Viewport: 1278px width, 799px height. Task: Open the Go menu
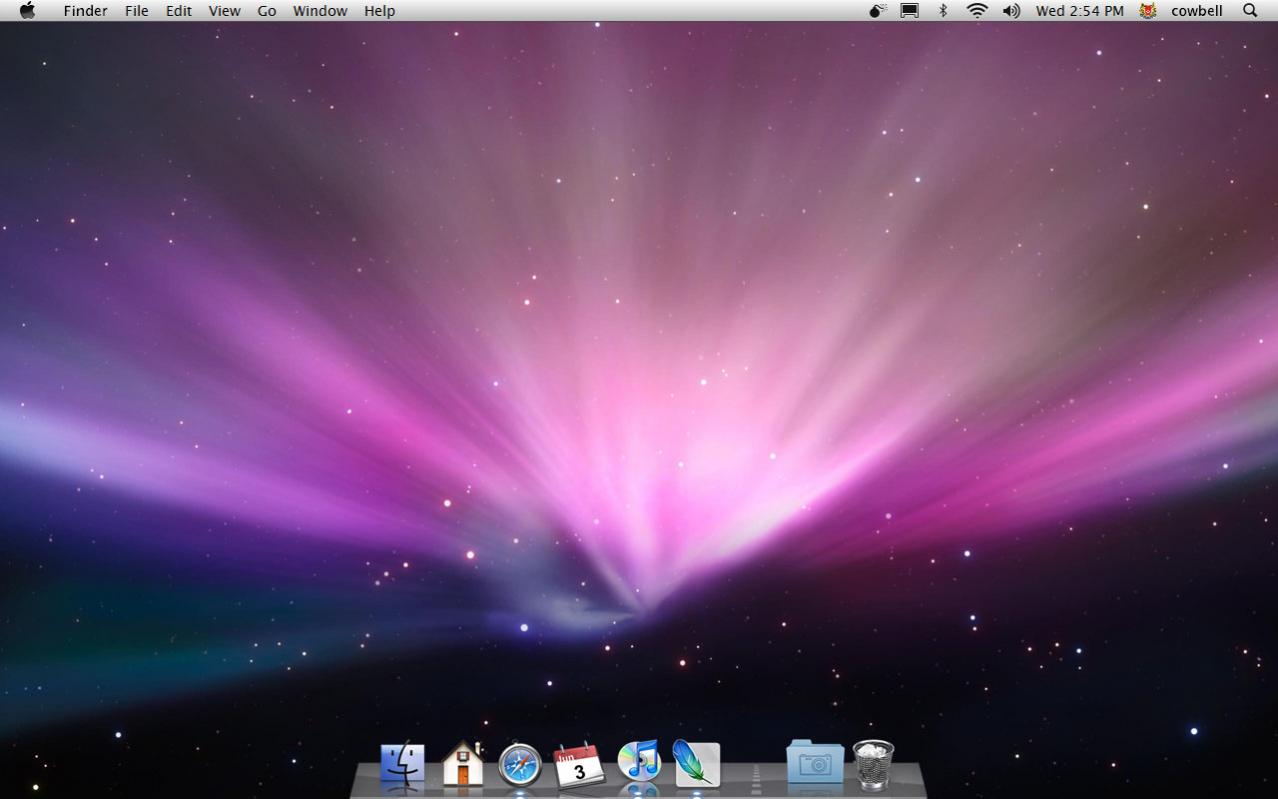tap(267, 11)
